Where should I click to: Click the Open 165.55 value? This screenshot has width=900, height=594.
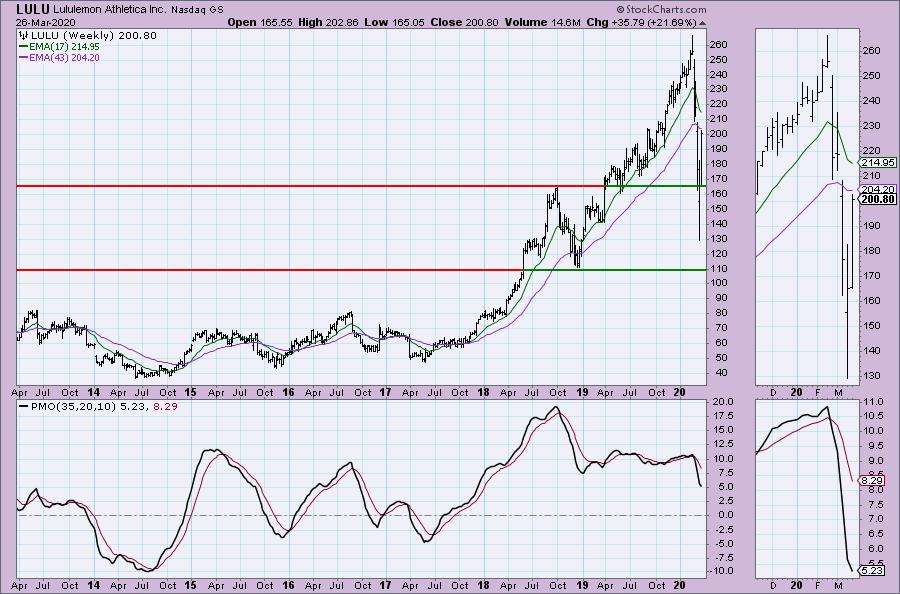click(260, 22)
